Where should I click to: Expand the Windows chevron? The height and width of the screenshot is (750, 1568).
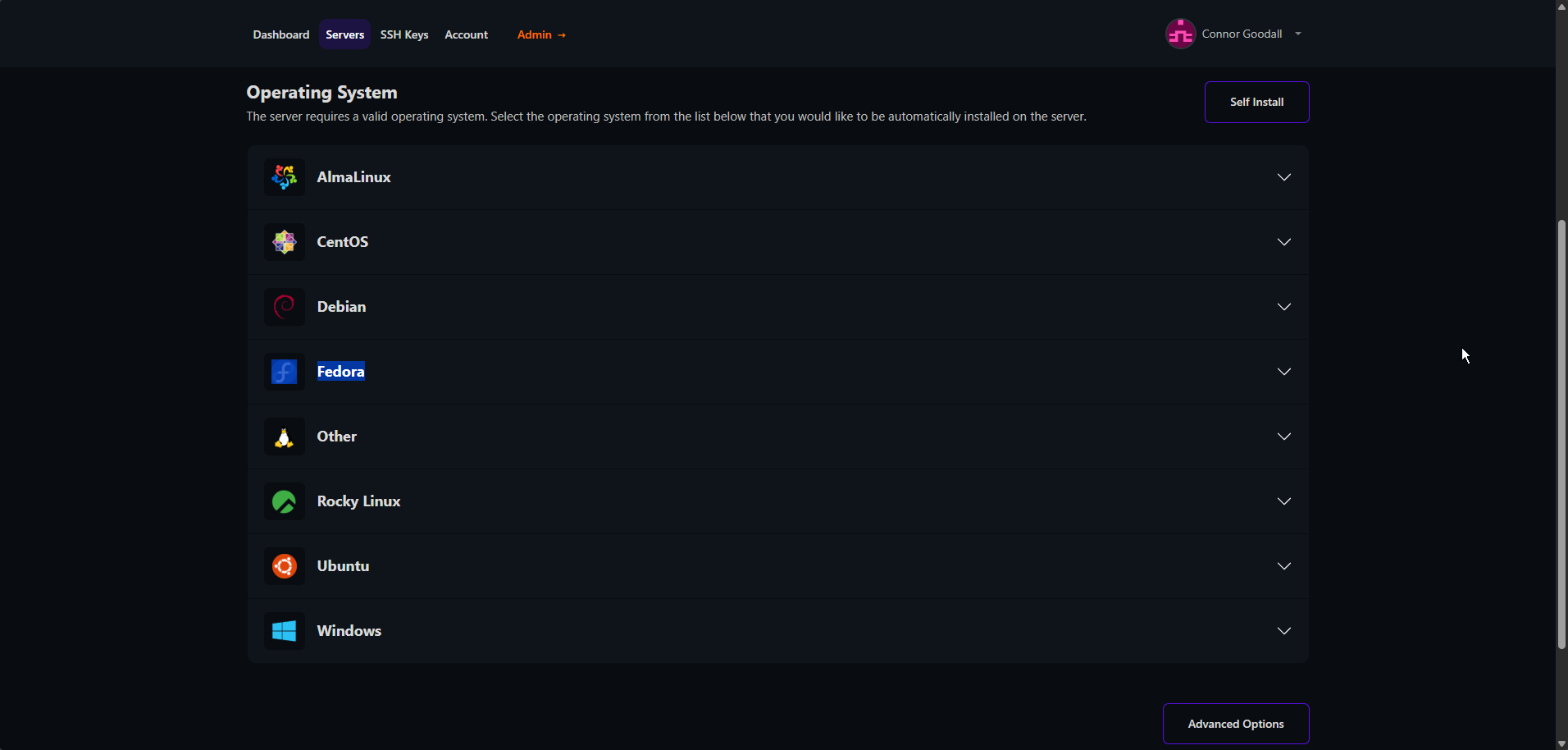coord(1284,631)
